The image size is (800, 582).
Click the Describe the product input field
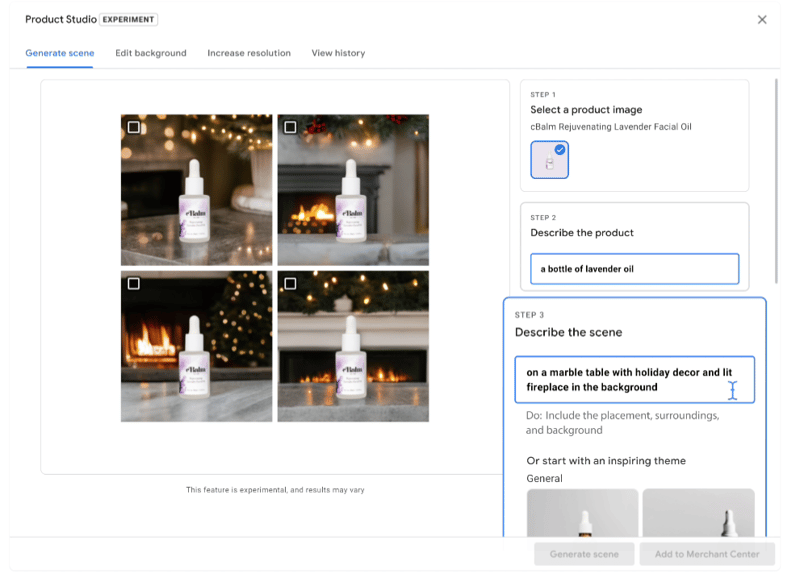(634, 269)
